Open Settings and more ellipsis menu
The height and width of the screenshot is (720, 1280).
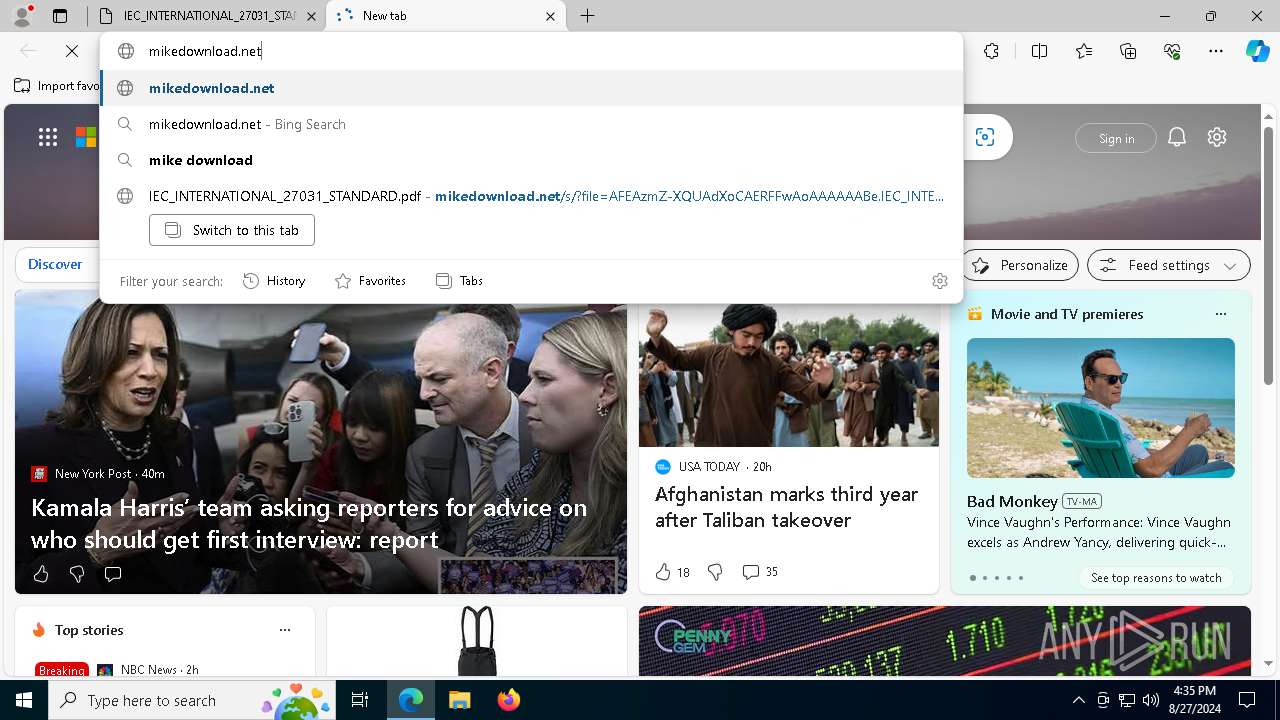[x=1216, y=51]
